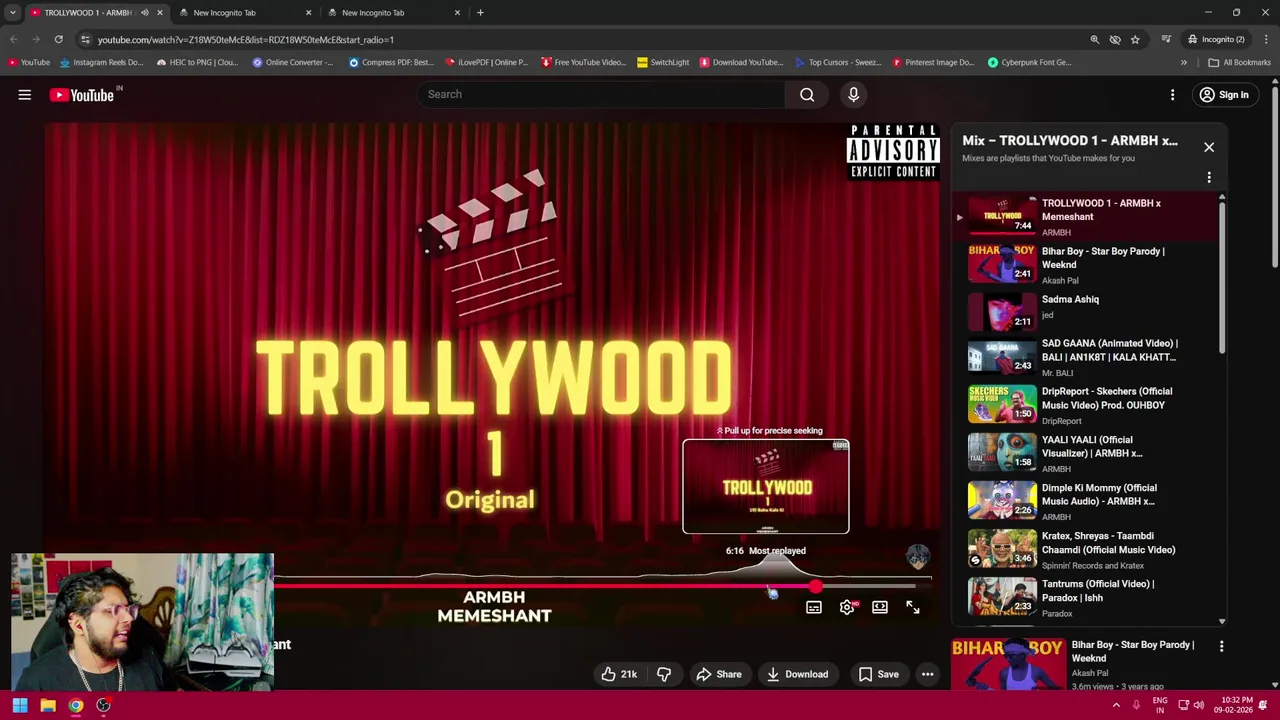Image resolution: width=1280 pixels, height=720 pixels.
Task: Open options for recommended Bihar Boy video
Action: click(x=1221, y=647)
